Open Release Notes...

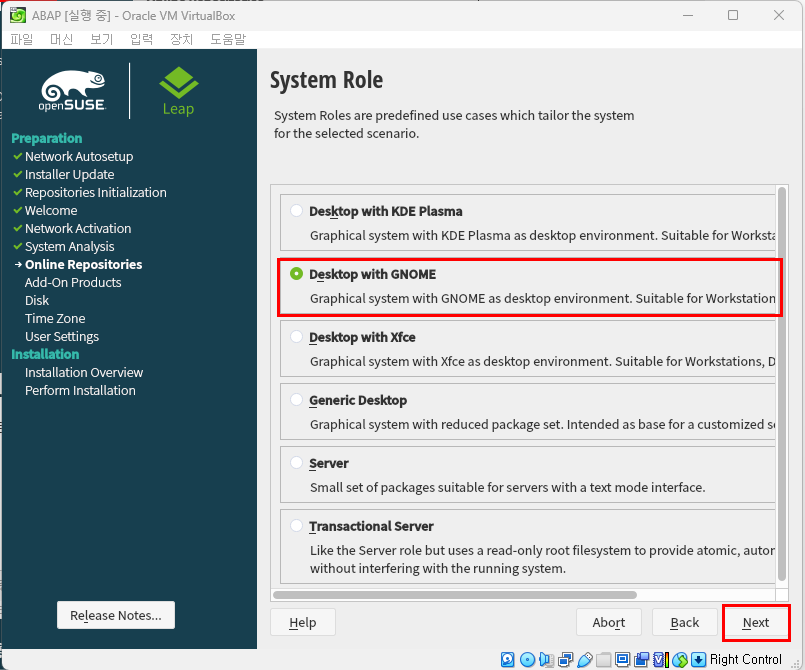point(116,615)
